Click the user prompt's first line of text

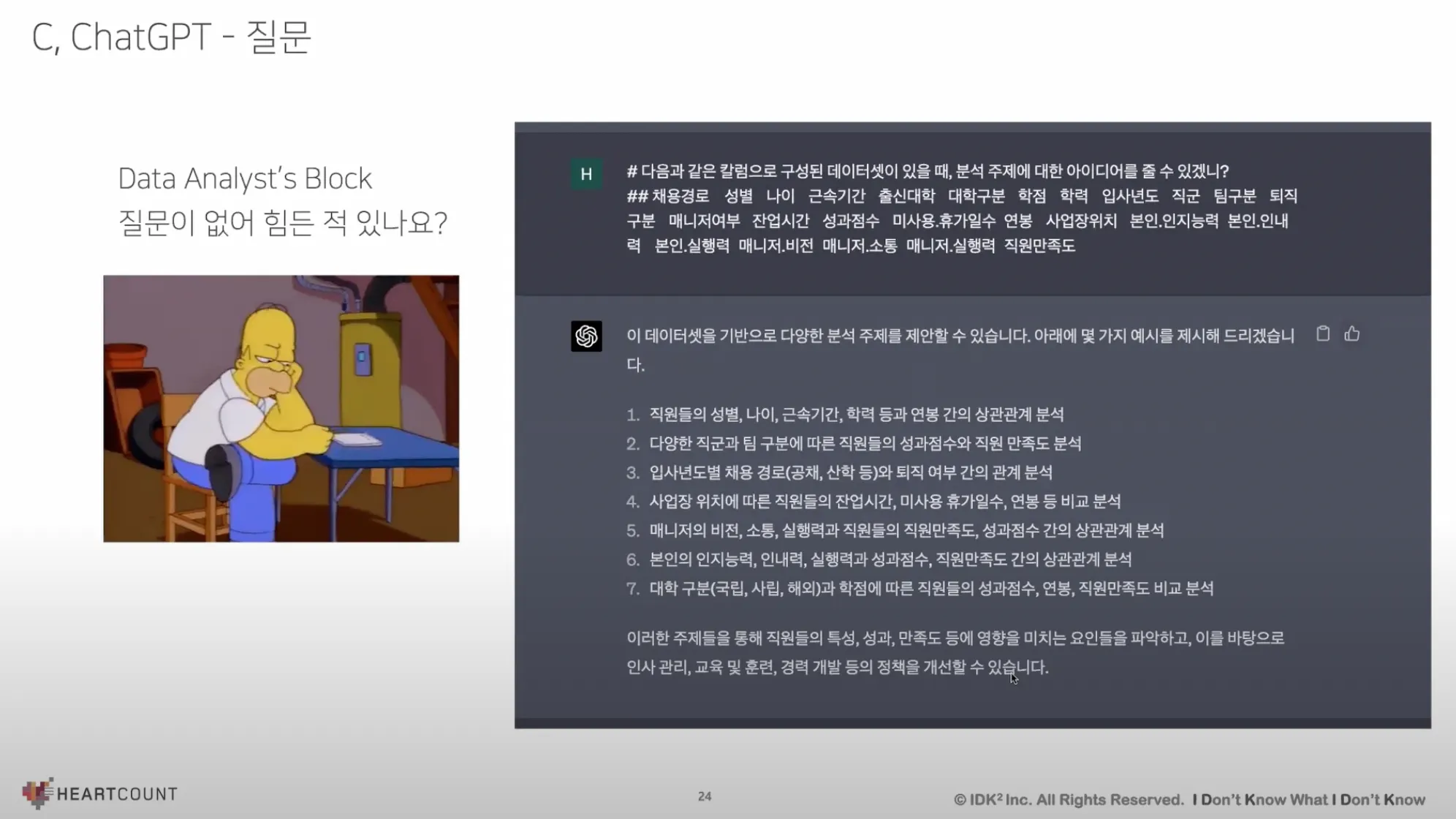pyautogui.click(x=927, y=171)
